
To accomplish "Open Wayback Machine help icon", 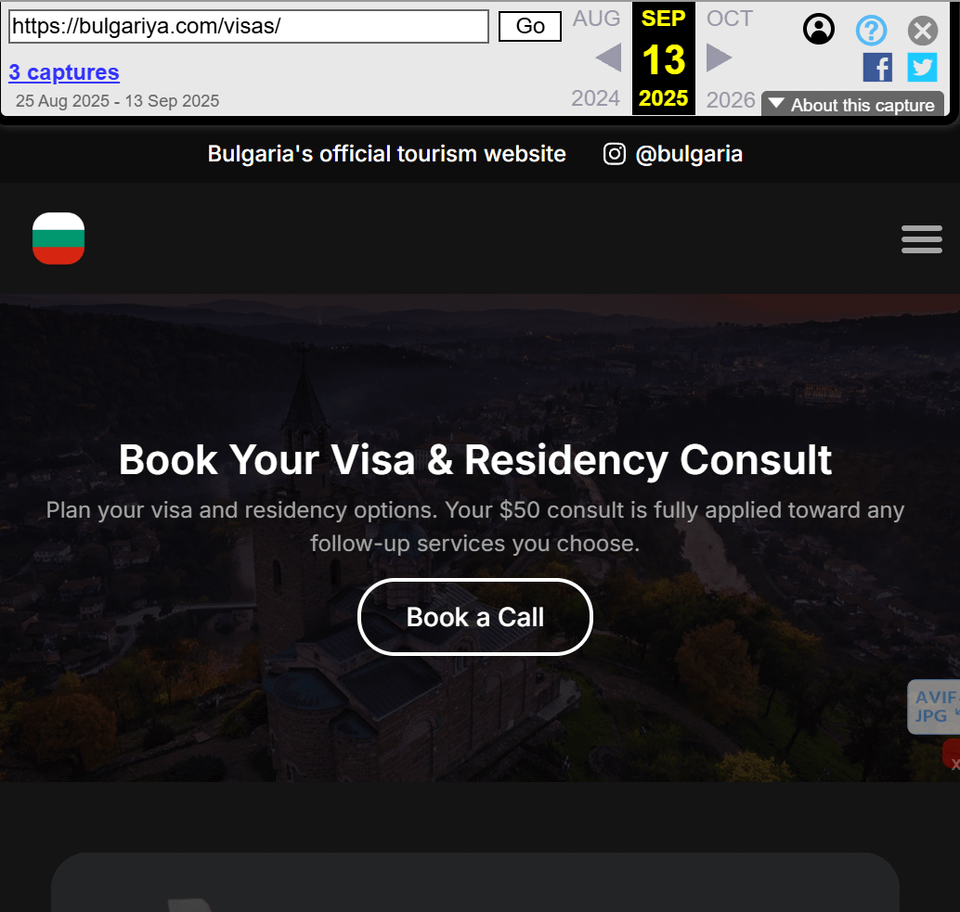I will [x=871, y=29].
